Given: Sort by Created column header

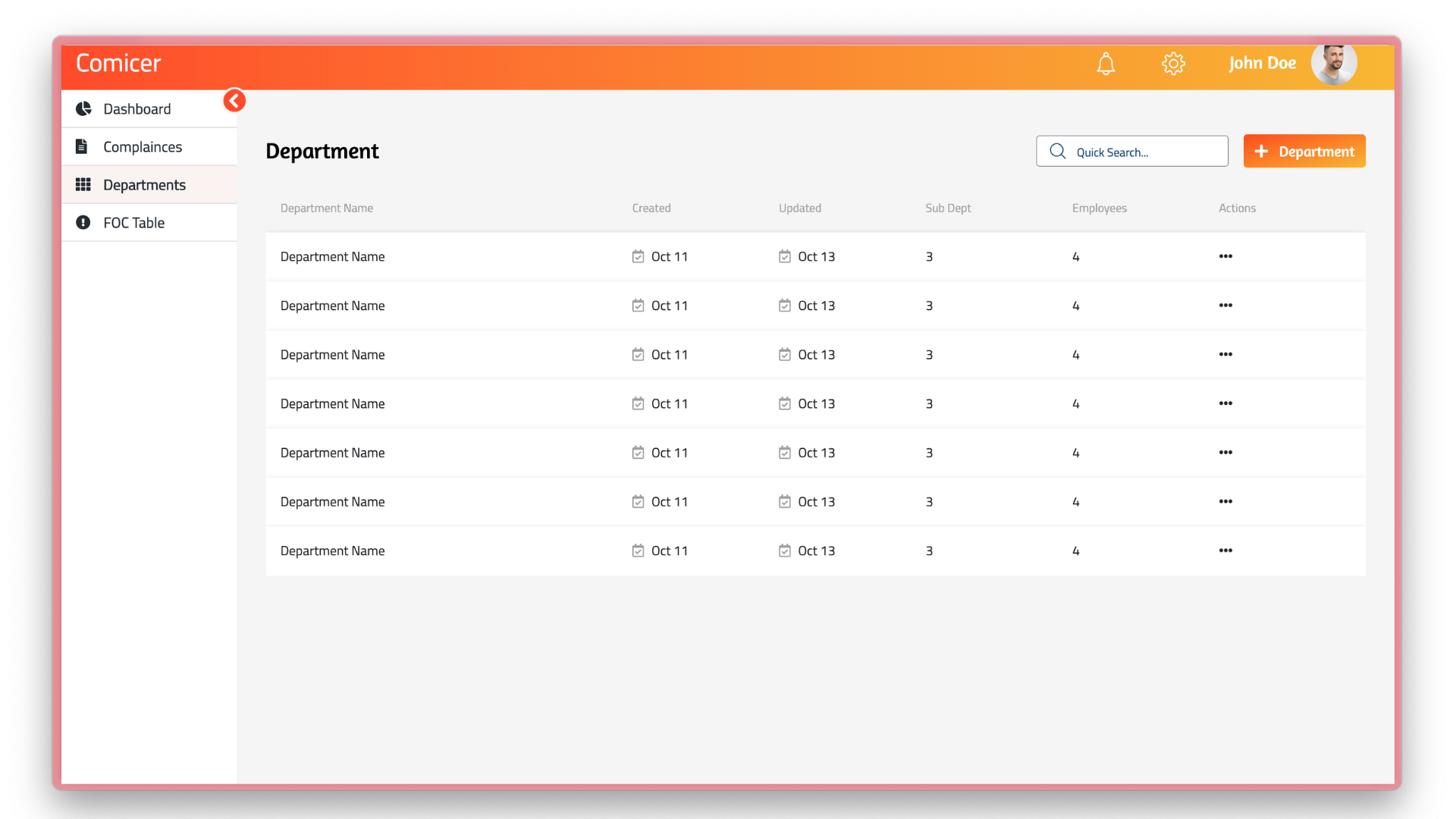Looking at the screenshot, I should point(651,208).
